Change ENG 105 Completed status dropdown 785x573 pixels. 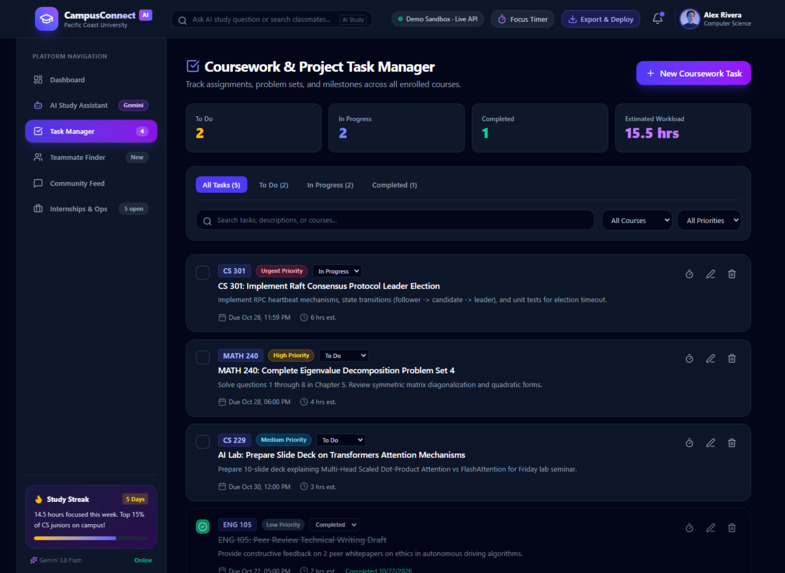[334, 524]
